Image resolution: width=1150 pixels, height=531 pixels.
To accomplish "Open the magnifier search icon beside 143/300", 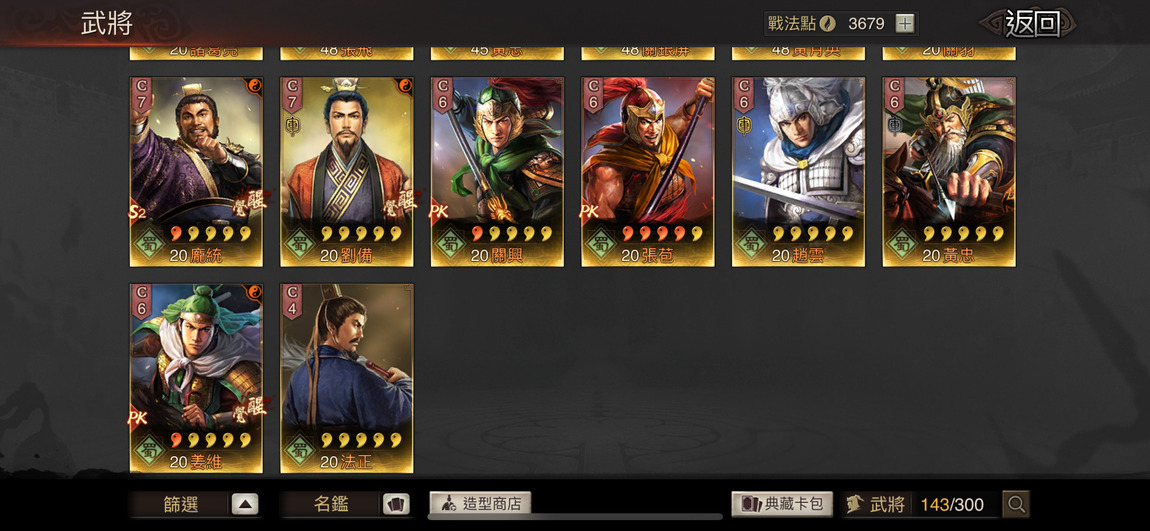I will point(1016,504).
